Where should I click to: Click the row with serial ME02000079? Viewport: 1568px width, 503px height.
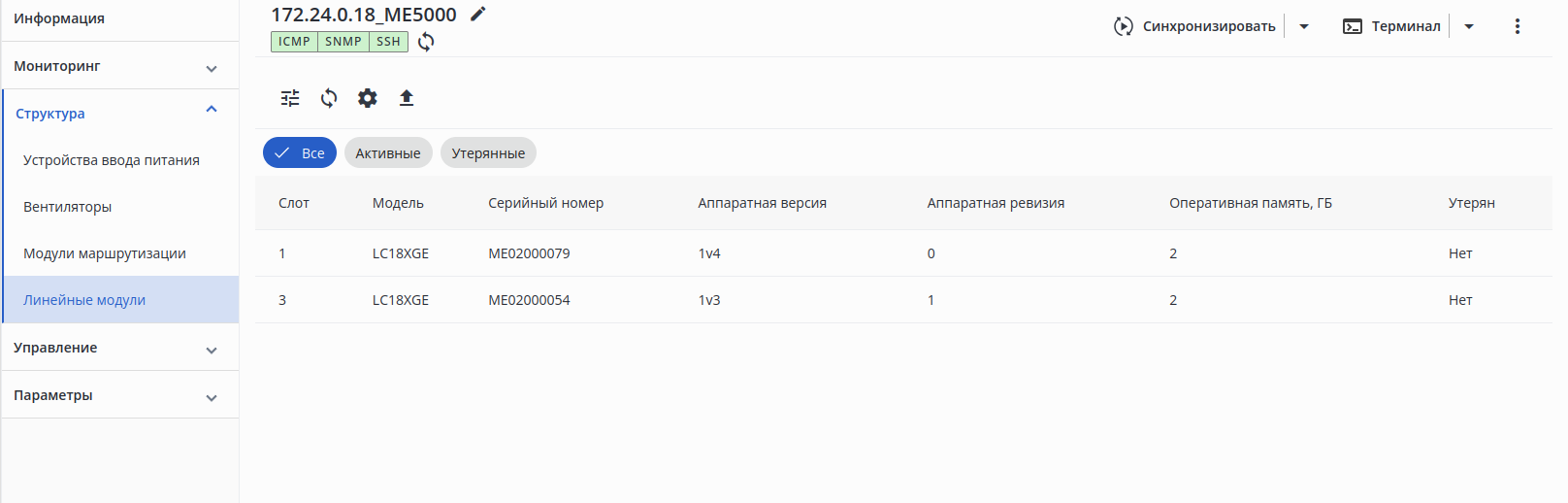[529, 253]
